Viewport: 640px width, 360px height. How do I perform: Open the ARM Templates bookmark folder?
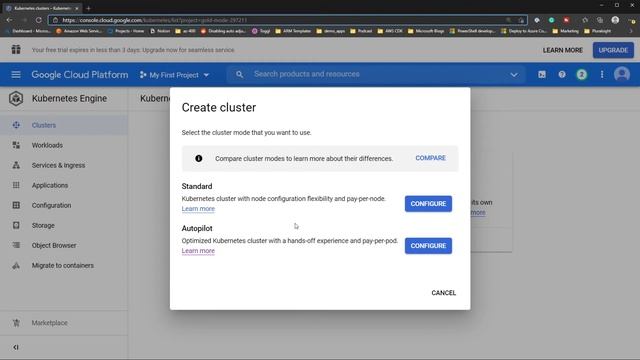[x=293, y=31]
